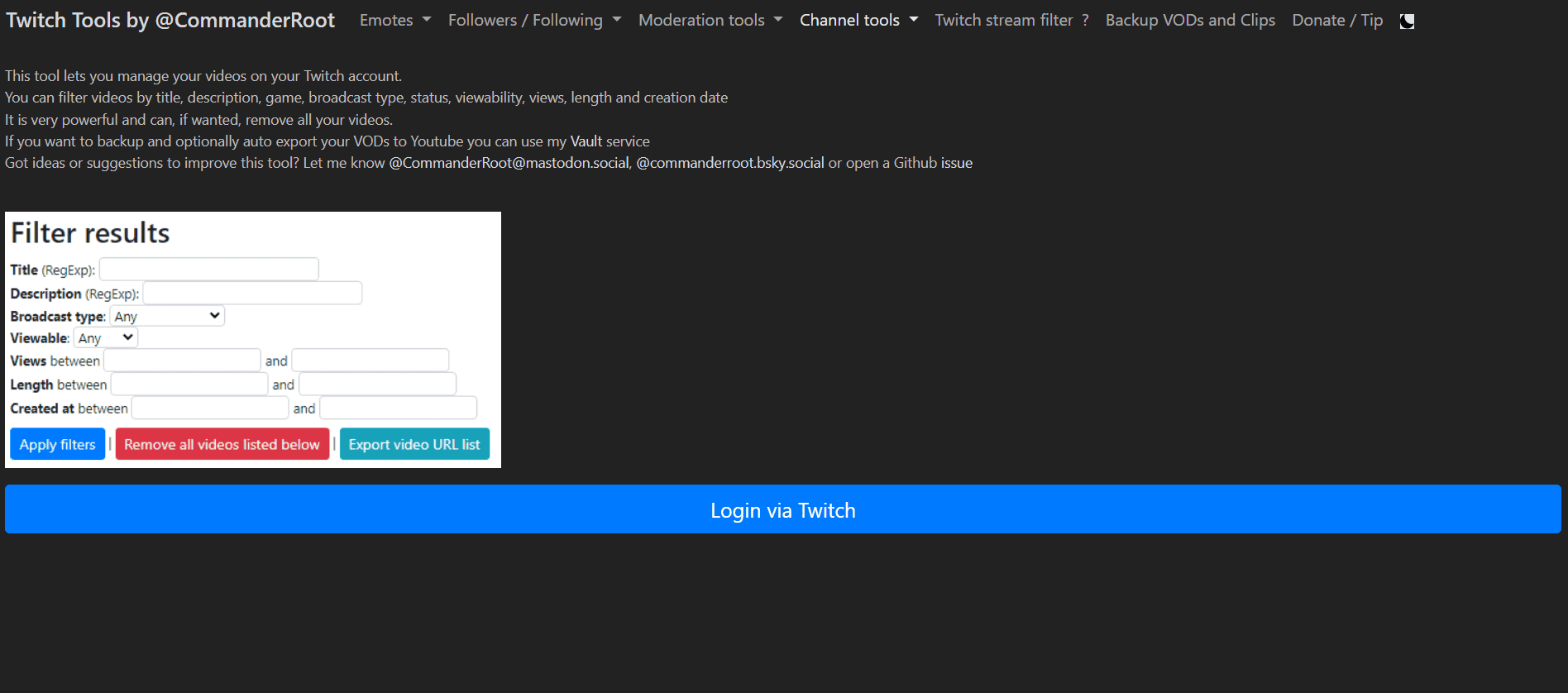The image size is (1568, 693).
Task: Click the dark mode toggle icon
Action: click(x=1407, y=22)
